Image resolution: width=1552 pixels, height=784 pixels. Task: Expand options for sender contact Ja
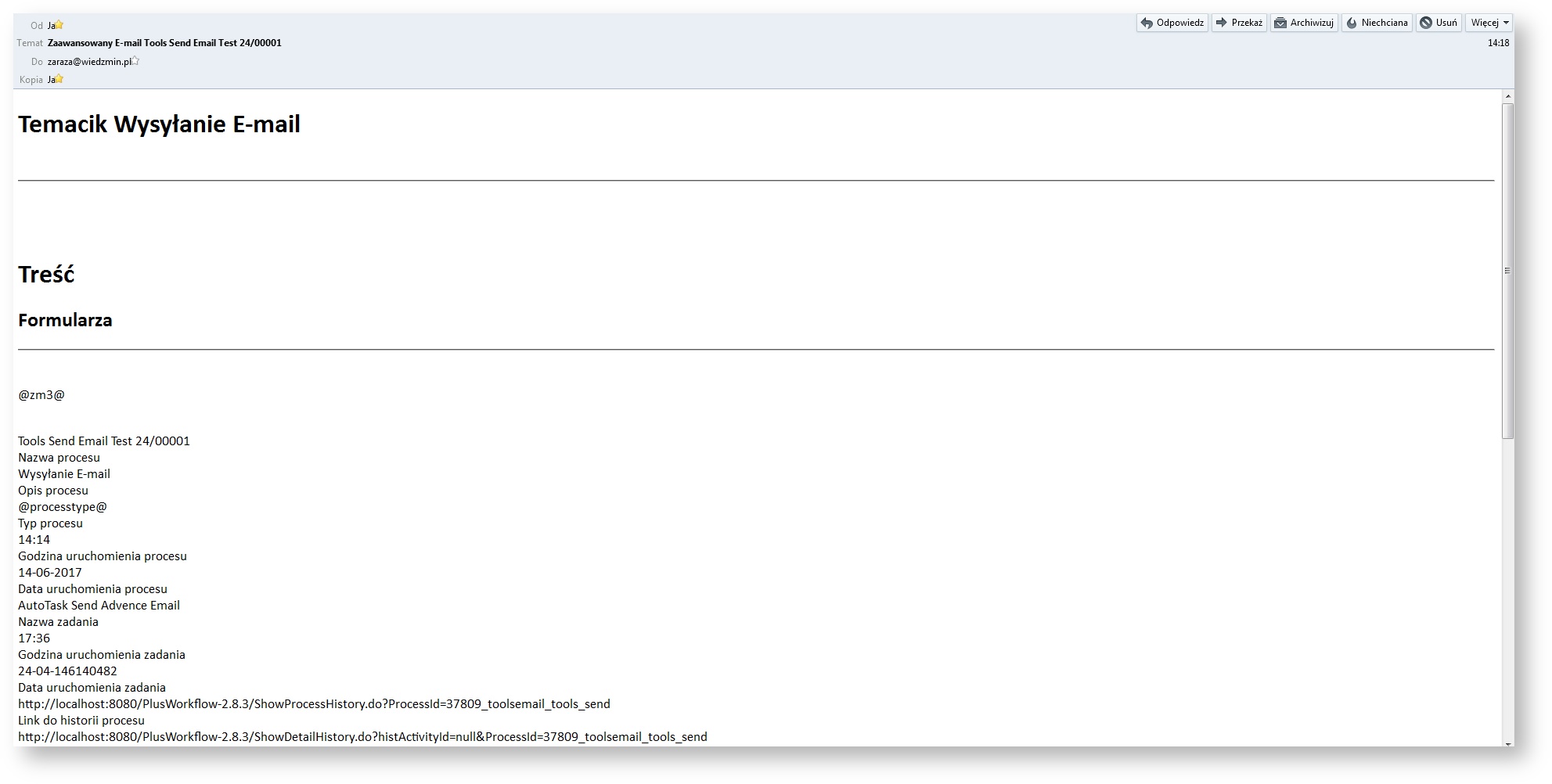coord(52,24)
